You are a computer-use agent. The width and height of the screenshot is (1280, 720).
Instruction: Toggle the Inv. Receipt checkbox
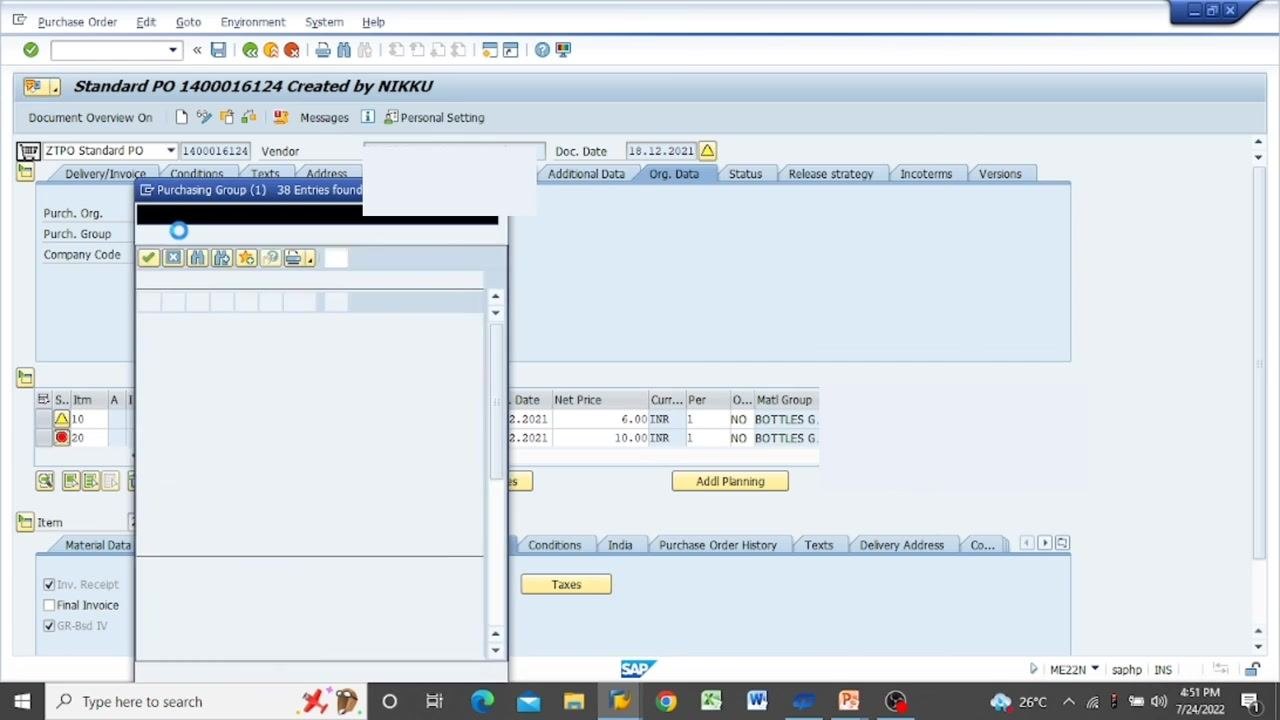[49, 584]
